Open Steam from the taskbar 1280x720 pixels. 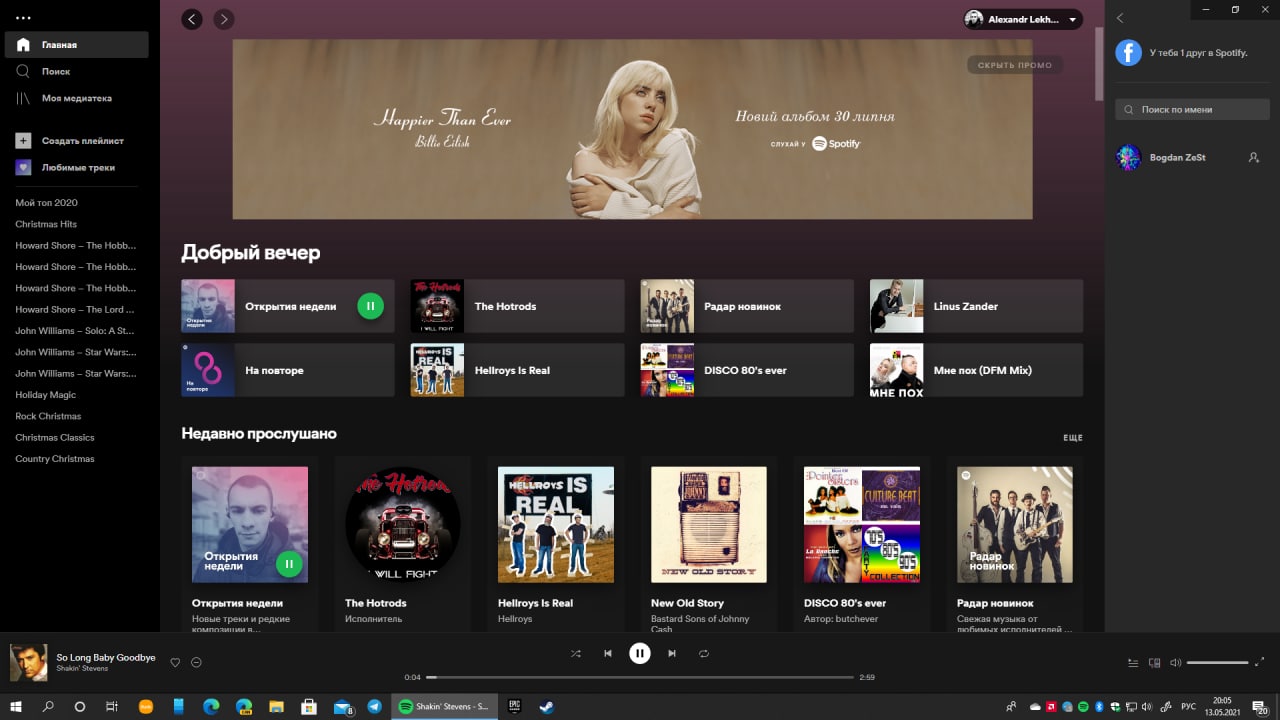click(547, 706)
